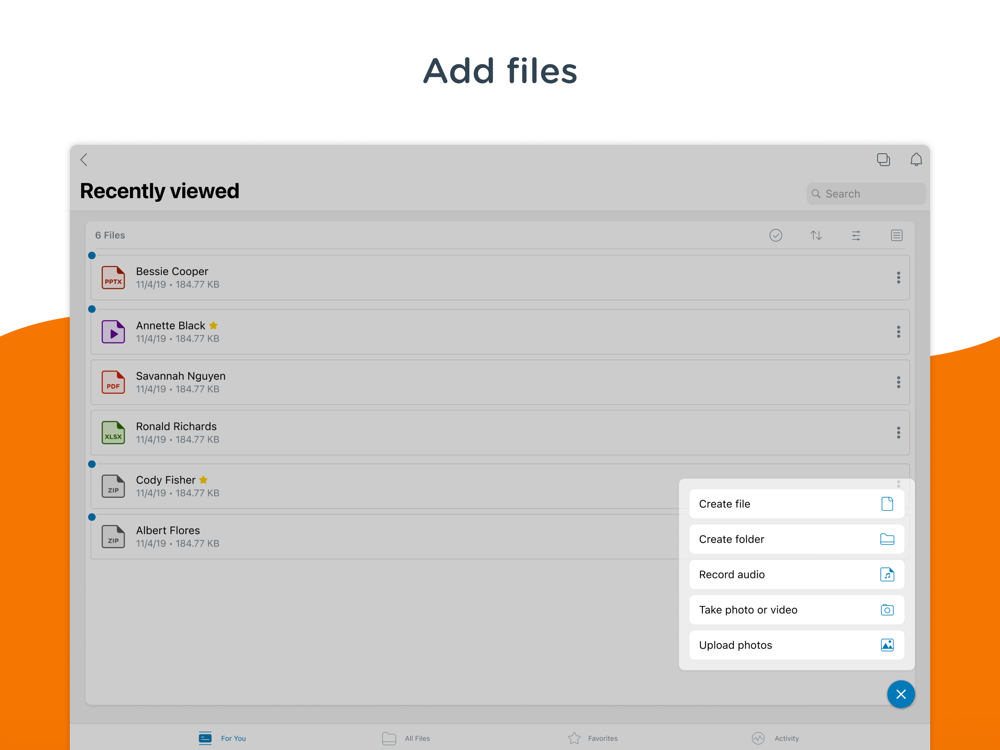The image size is (1000, 750).
Task: Open more options for Bessie Cooper
Action: [898, 277]
